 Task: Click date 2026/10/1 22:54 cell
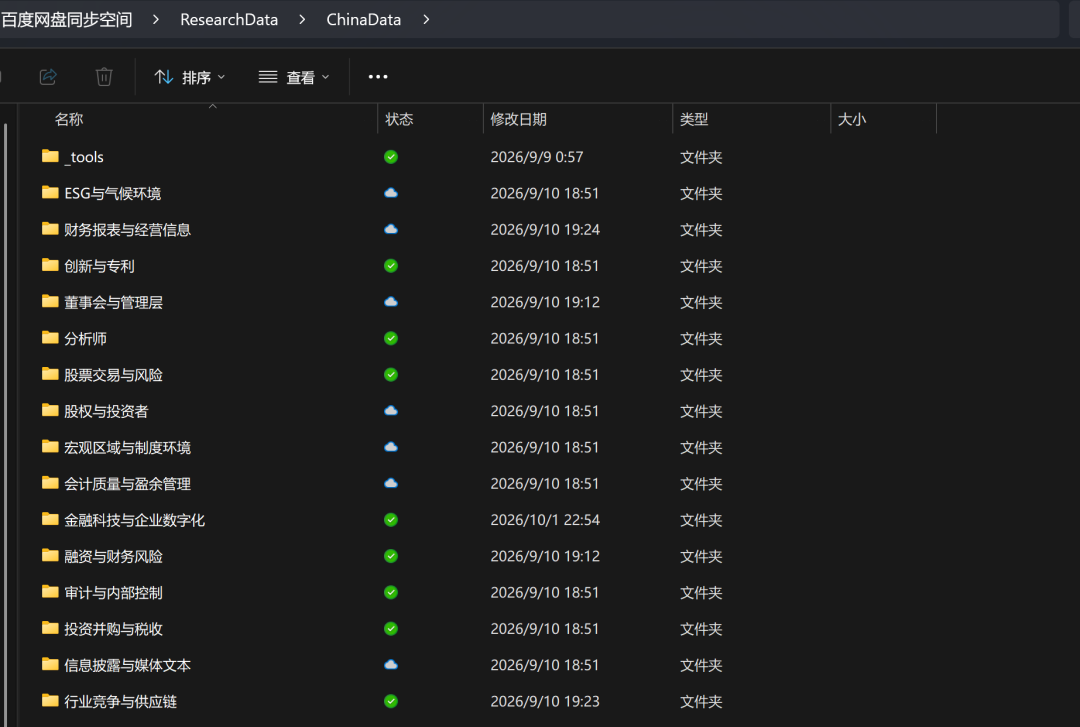(x=545, y=520)
